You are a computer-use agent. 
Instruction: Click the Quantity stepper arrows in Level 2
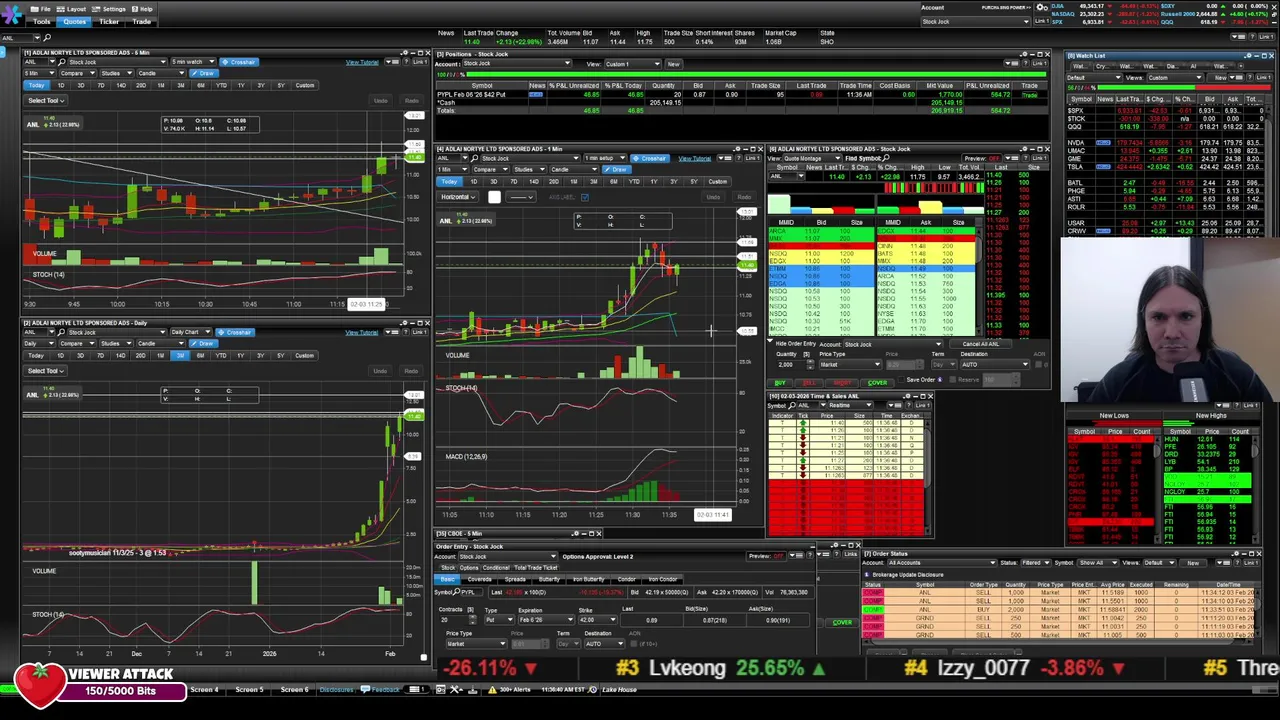click(x=810, y=364)
